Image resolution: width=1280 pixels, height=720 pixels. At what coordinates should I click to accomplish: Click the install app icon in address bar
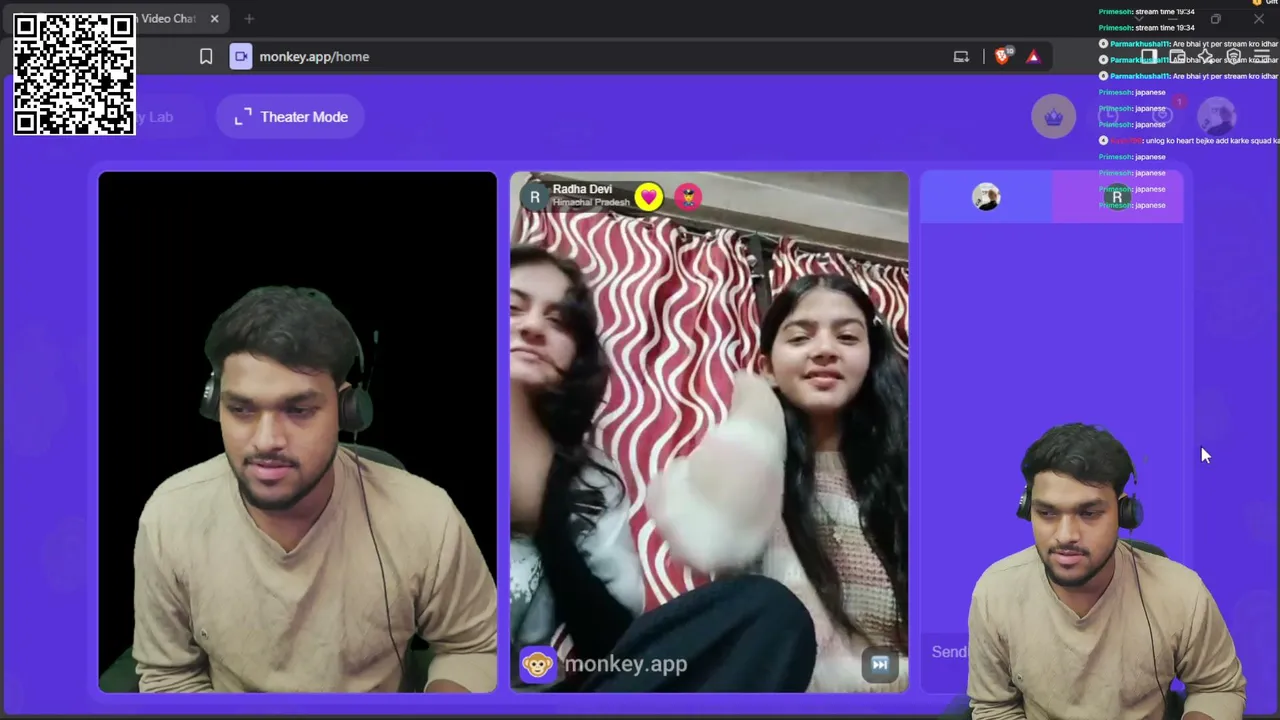pyautogui.click(x=961, y=57)
